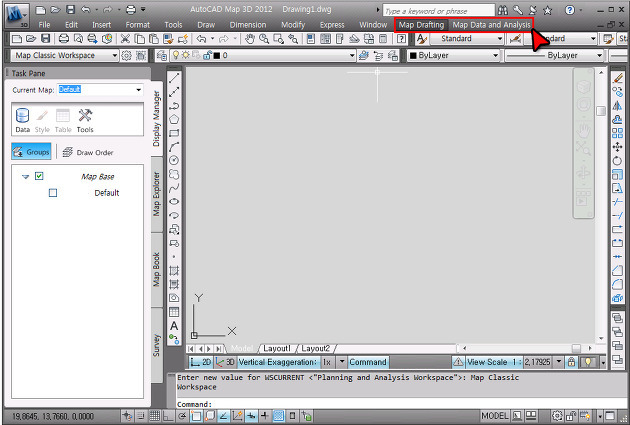Click the vertical scrollbar thumb of drawing area
Image resolution: width=630 pixels, height=425 pixels.
[x=601, y=110]
